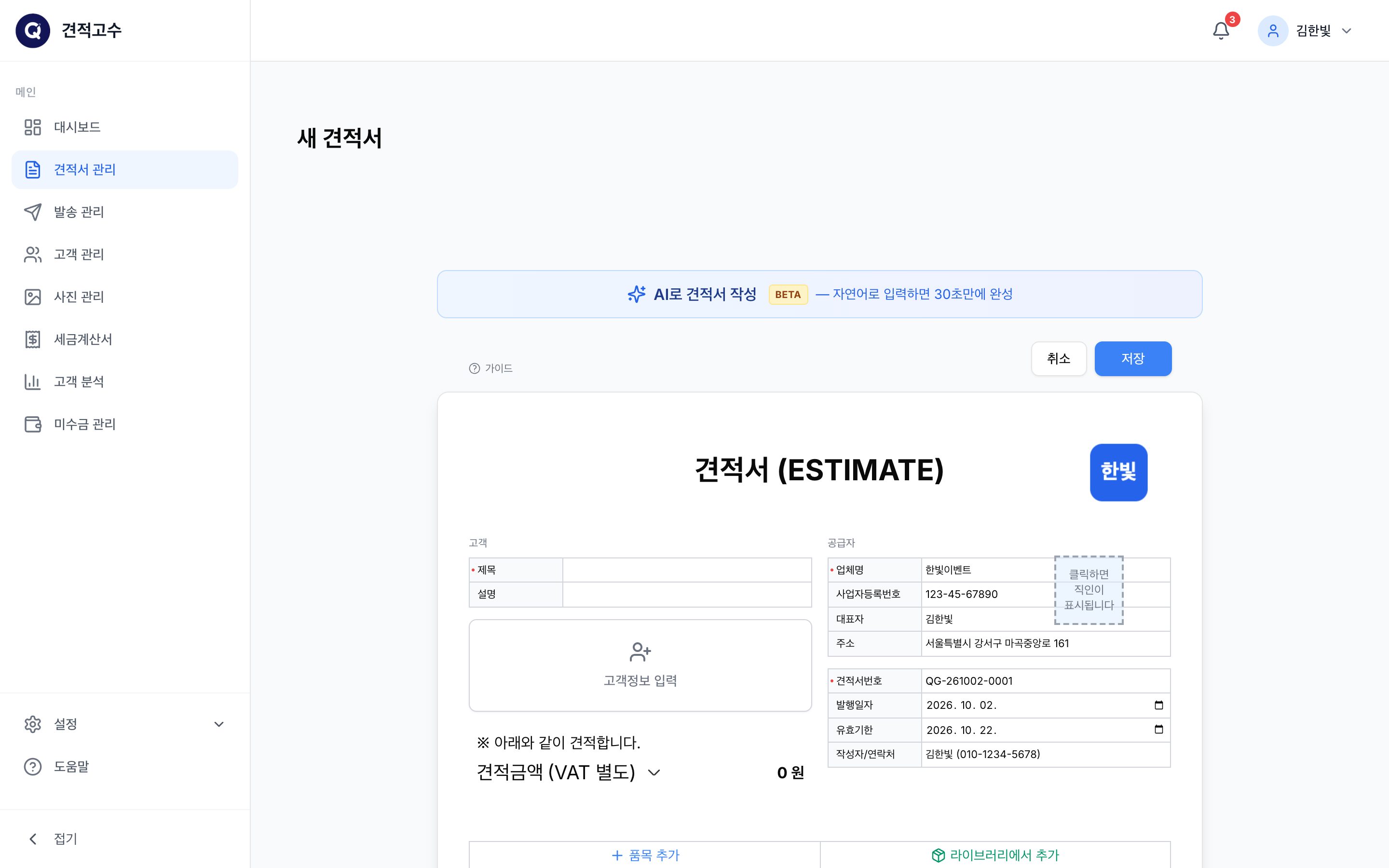Open 유효기한 calendar picker icon

(x=1158, y=729)
